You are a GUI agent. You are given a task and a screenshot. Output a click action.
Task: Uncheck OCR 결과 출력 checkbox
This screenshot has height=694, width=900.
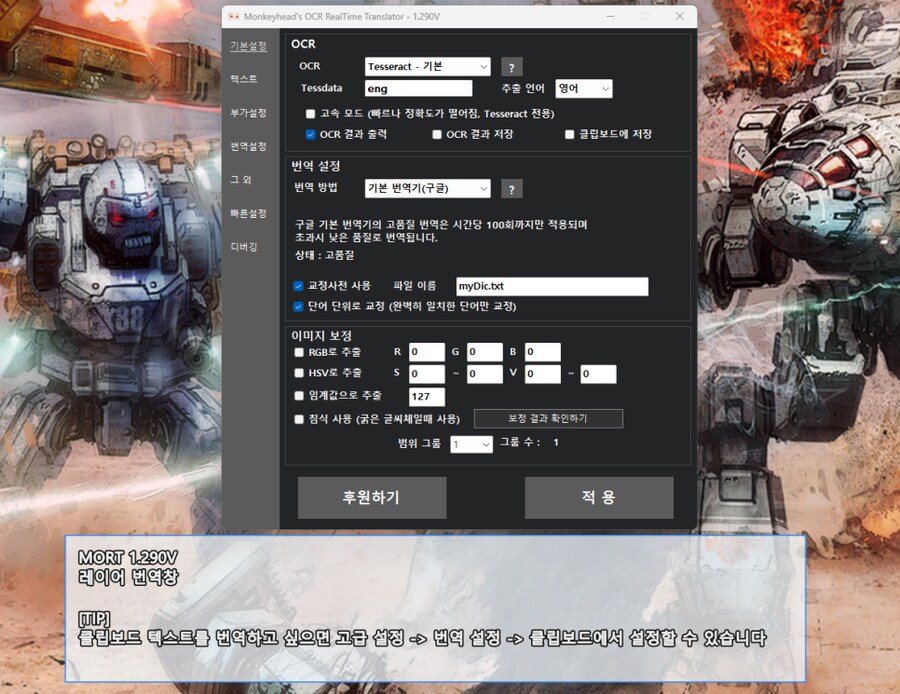[311, 134]
